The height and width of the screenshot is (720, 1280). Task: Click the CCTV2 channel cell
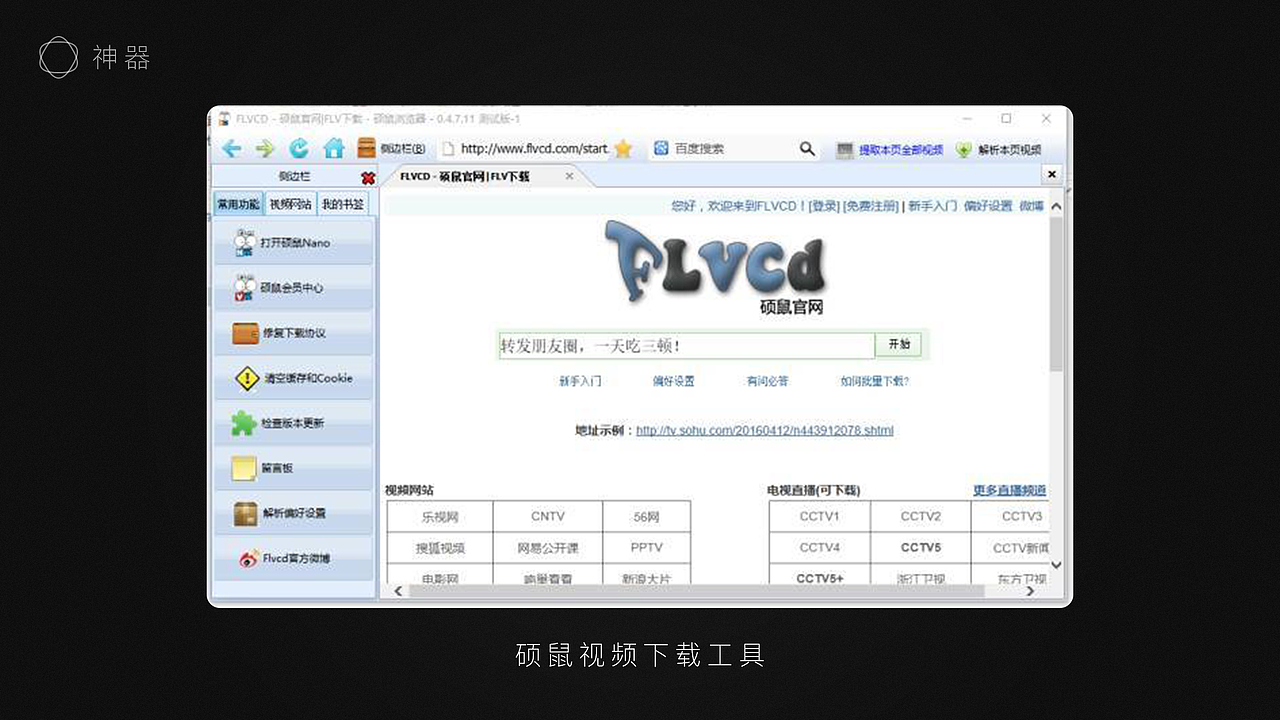pyautogui.click(x=921, y=517)
